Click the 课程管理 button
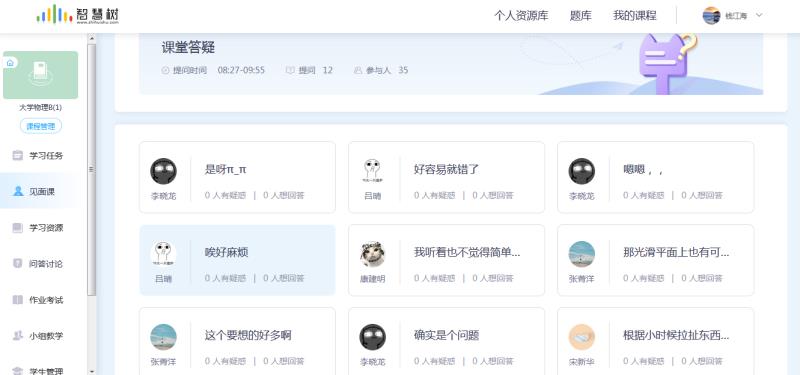This screenshot has height=375, width=800. tap(41, 126)
